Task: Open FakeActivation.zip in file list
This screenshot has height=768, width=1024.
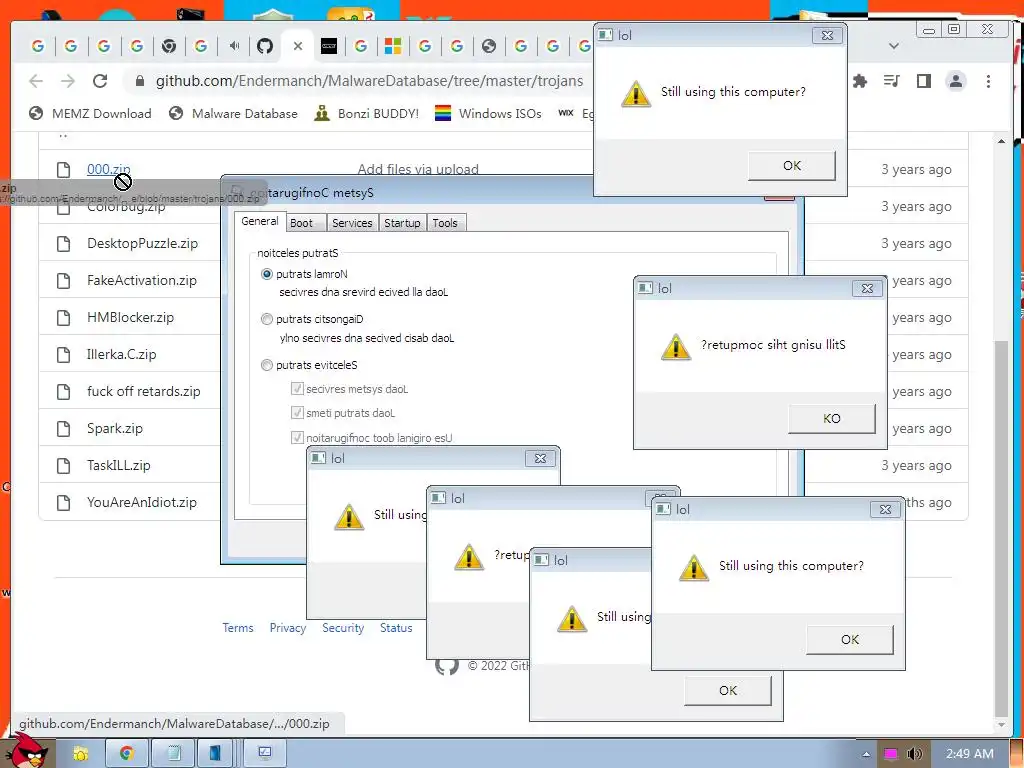Action: pos(142,281)
